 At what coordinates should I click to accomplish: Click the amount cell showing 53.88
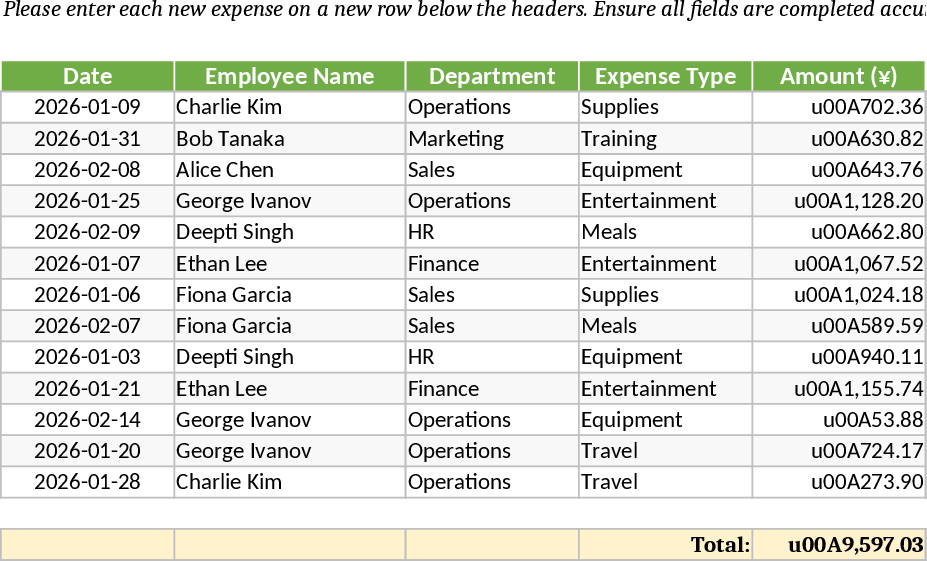click(838, 420)
